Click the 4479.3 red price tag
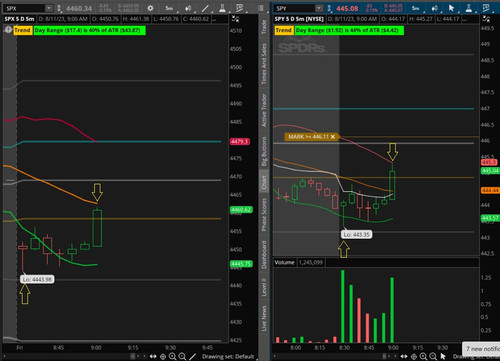This screenshot has height=361, width=500. (239, 142)
